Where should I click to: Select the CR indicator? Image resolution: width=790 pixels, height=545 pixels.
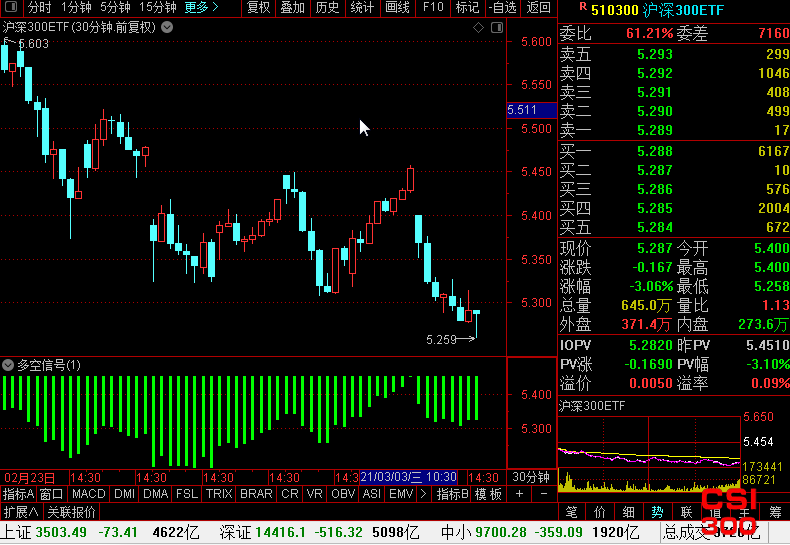pyautogui.click(x=290, y=494)
